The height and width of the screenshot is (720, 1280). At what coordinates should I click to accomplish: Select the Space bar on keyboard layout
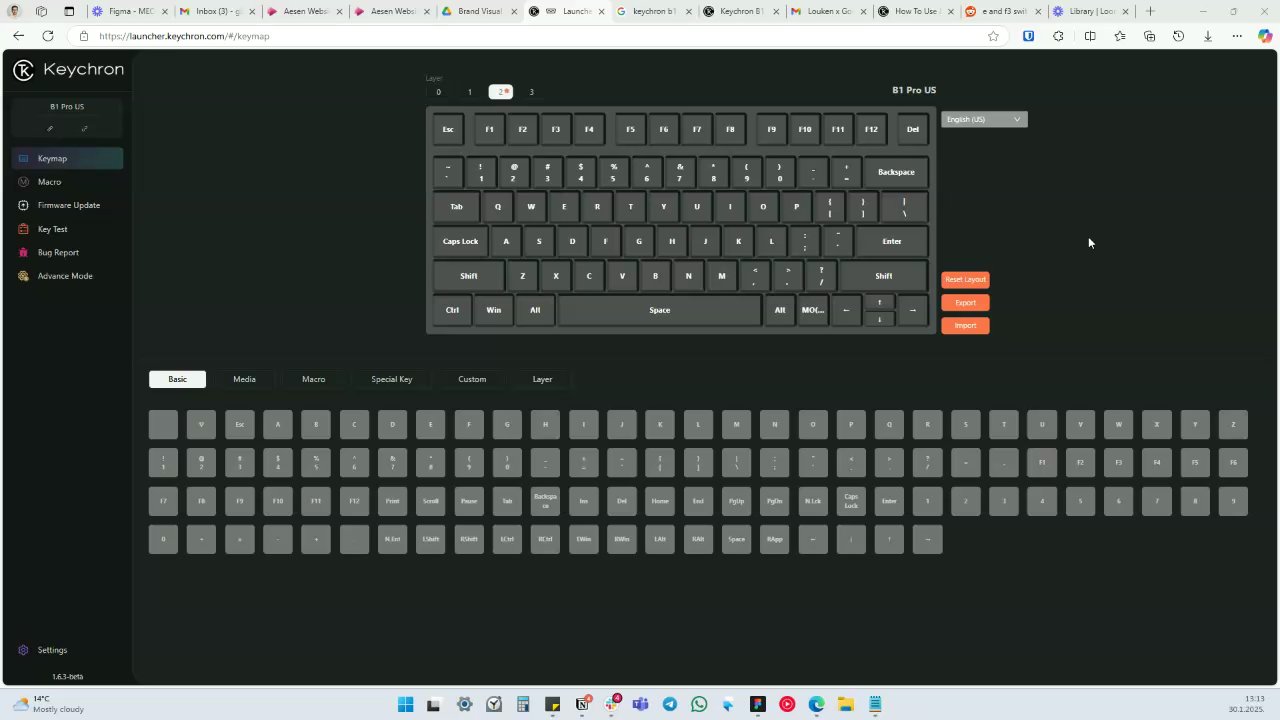(x=659, y=310)
